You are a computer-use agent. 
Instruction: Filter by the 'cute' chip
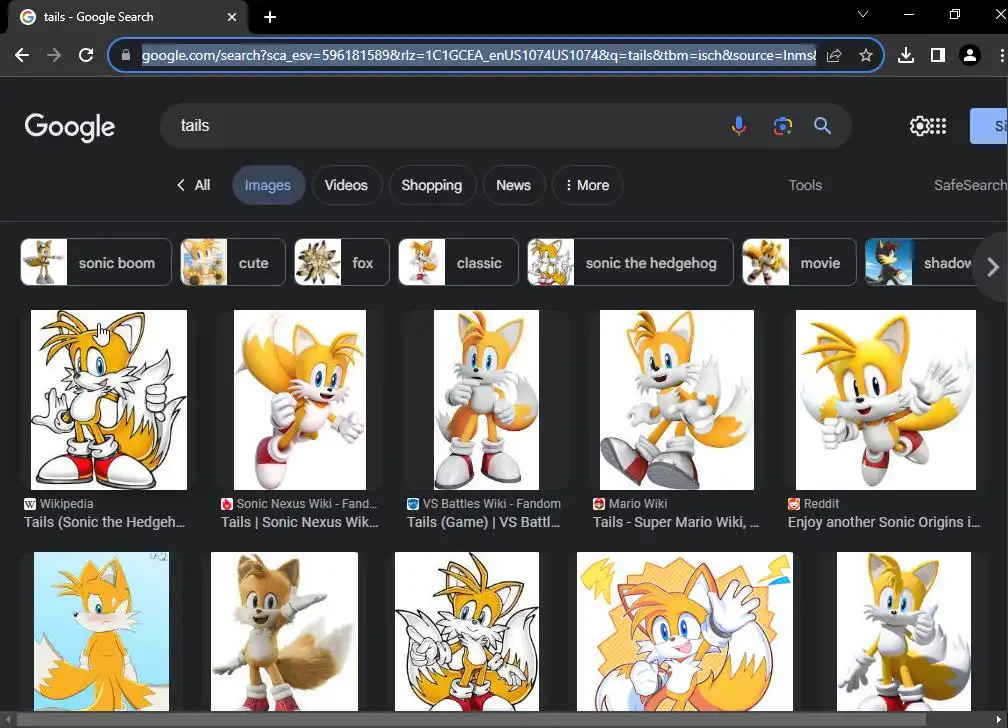point(233,262)
